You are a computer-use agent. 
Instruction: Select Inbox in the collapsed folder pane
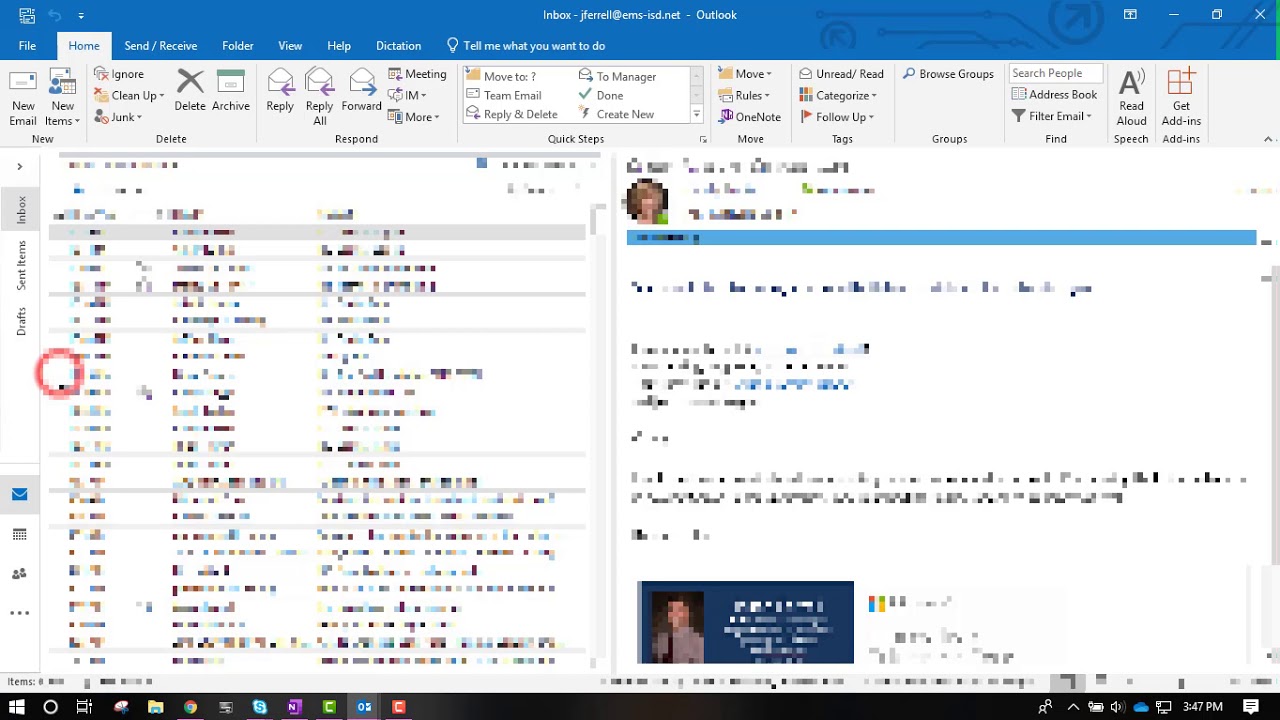pyautogui.click(x=21, y=209)
